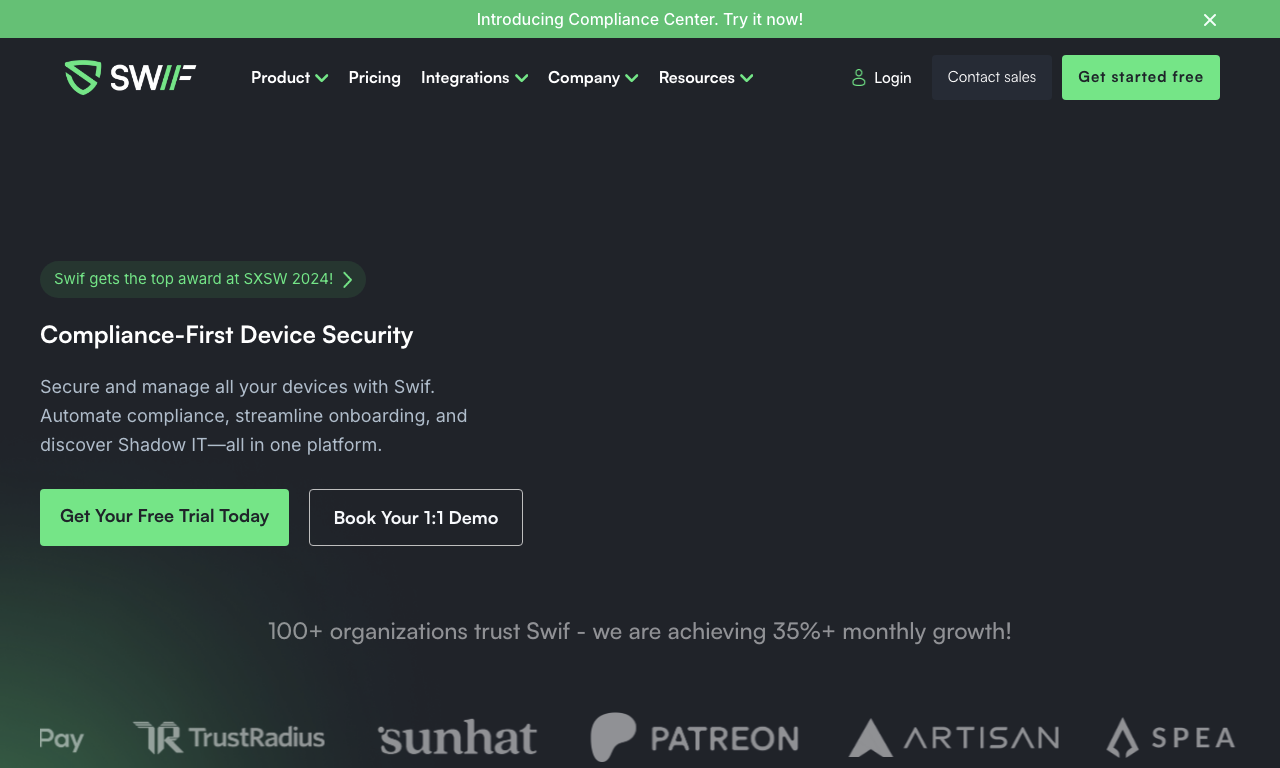Expand the Product dropdown menu

coord(289,77)
